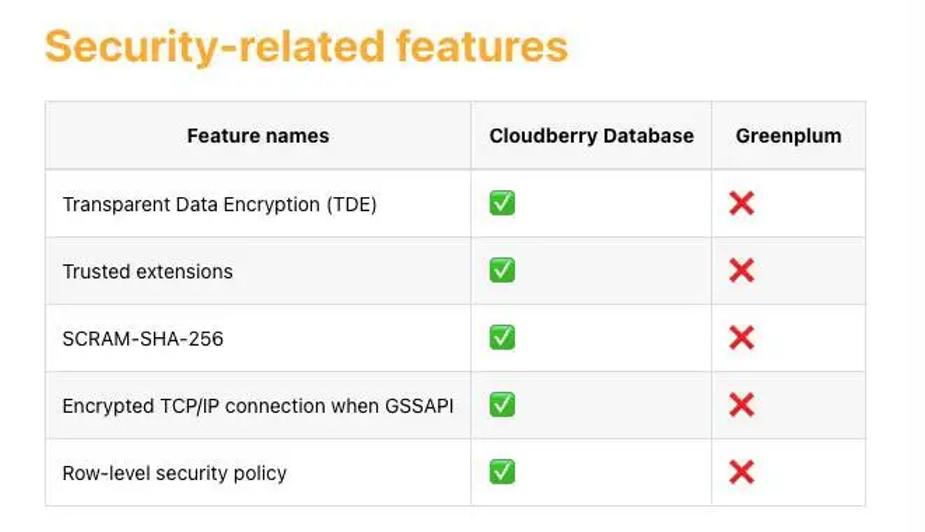Screen dimensions: 925x532
Task: Click the green checkmark for Row-level security policy
Action: [502, 472]
